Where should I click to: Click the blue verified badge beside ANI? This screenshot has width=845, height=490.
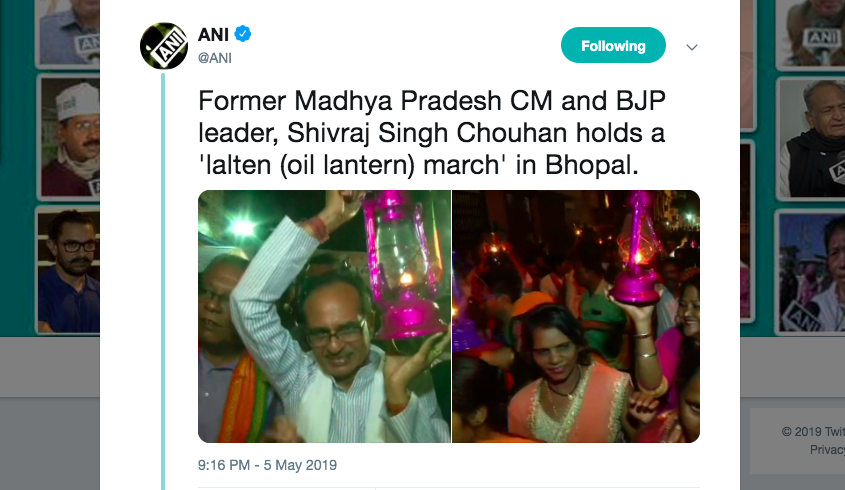(x=243, y=35)
